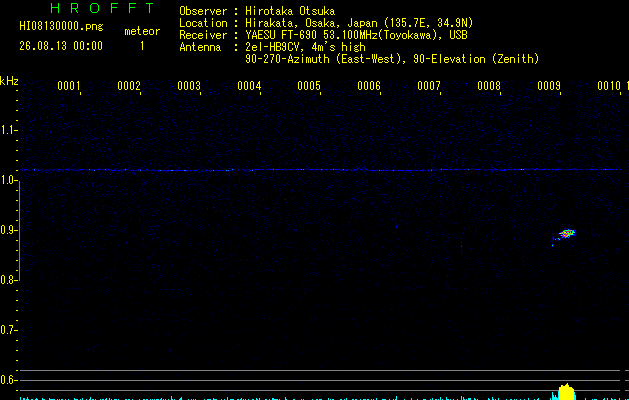Click the meteor count value 1

[x=142, y=46]
